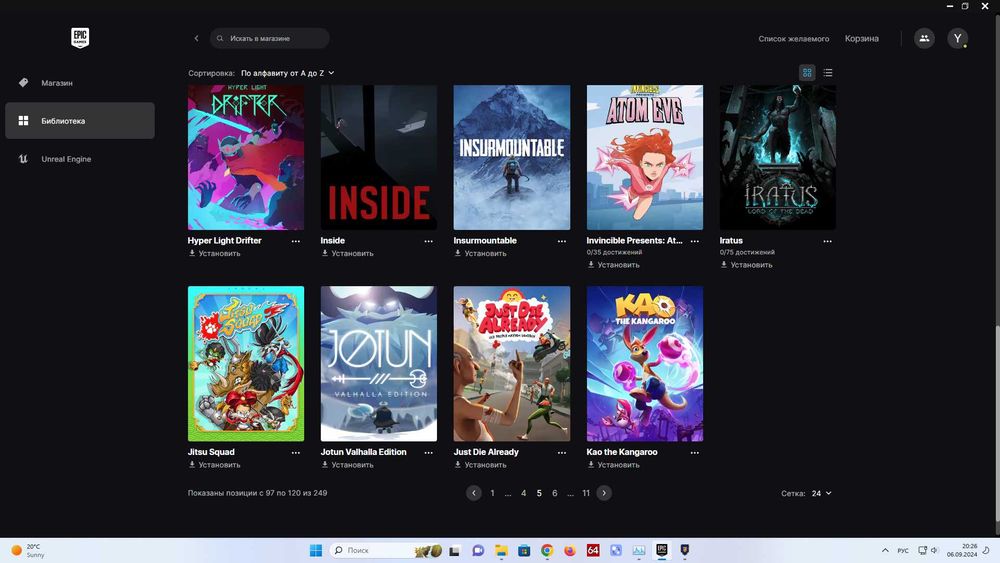Open options menu for Jotun Valhalla Edition
Viewport: 1000px width, 563px height.
429,452
